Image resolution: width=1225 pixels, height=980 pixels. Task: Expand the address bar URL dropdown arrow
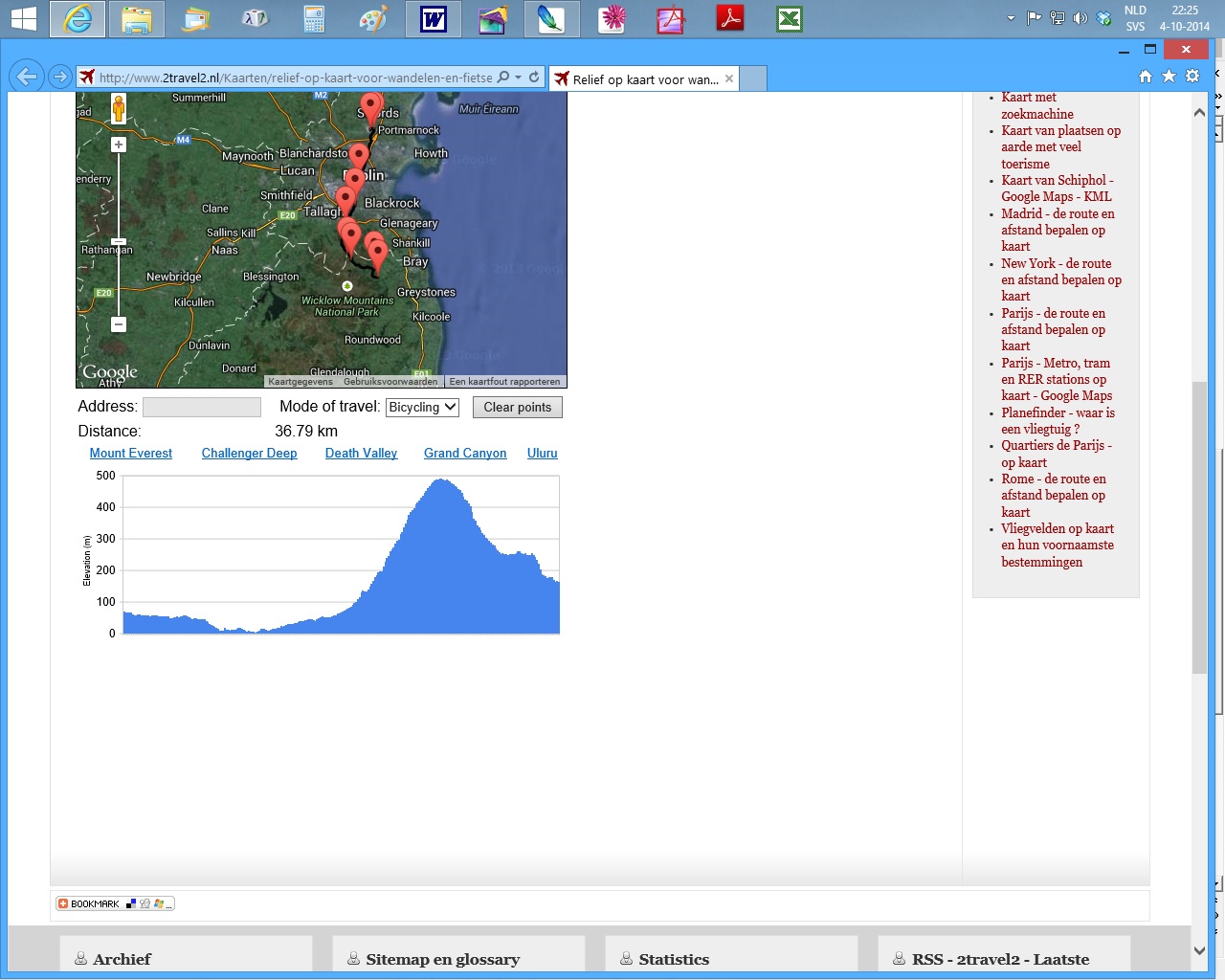click(519, 77)
